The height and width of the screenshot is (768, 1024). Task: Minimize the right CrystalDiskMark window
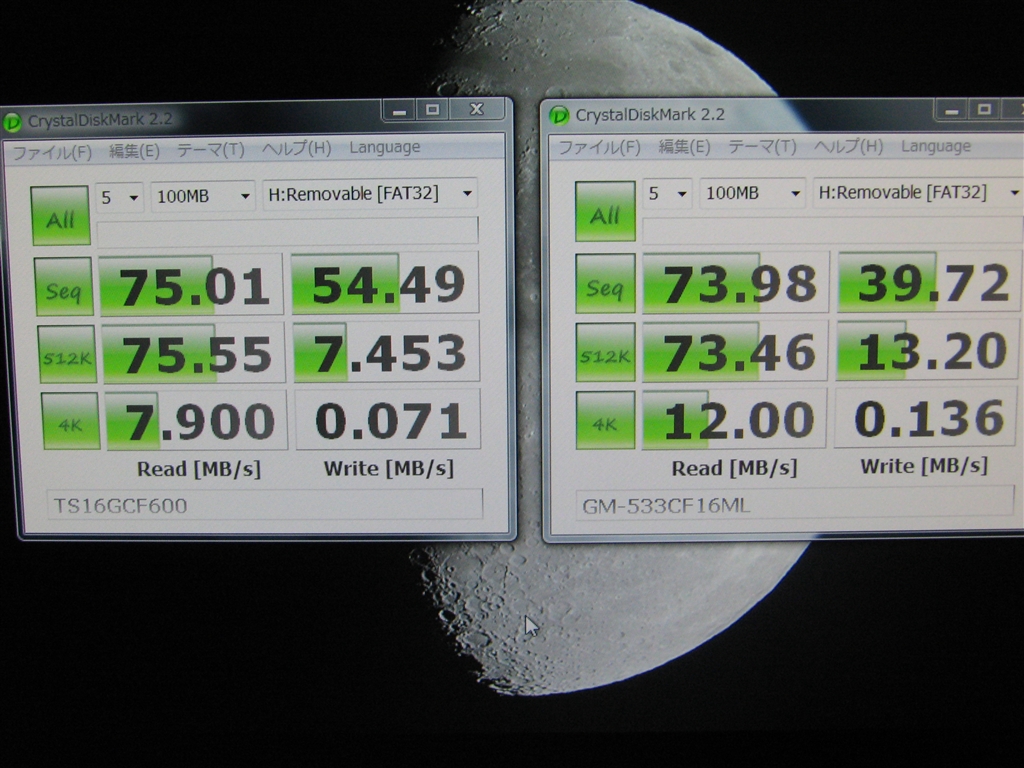point(952,110)
